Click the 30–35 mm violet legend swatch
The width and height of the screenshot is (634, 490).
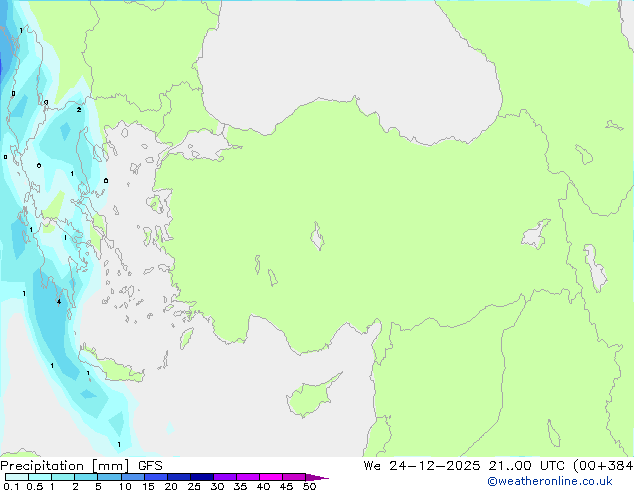tap(224, 477)
